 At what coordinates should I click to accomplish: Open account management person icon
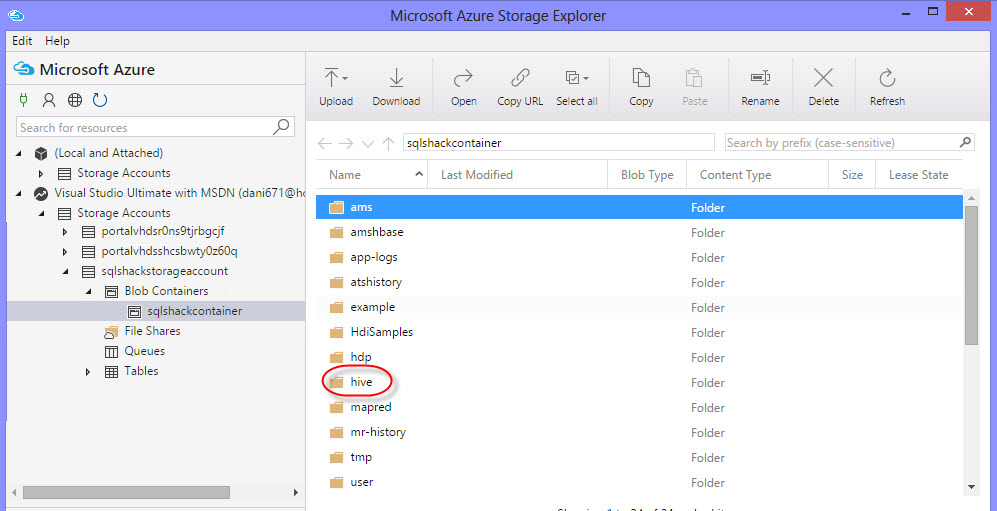48,100
